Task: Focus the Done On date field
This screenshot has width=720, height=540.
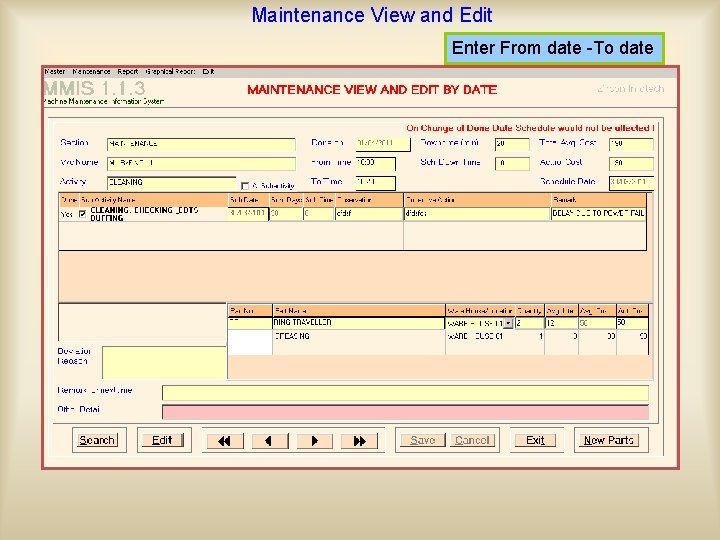Action: coord(383,144)
